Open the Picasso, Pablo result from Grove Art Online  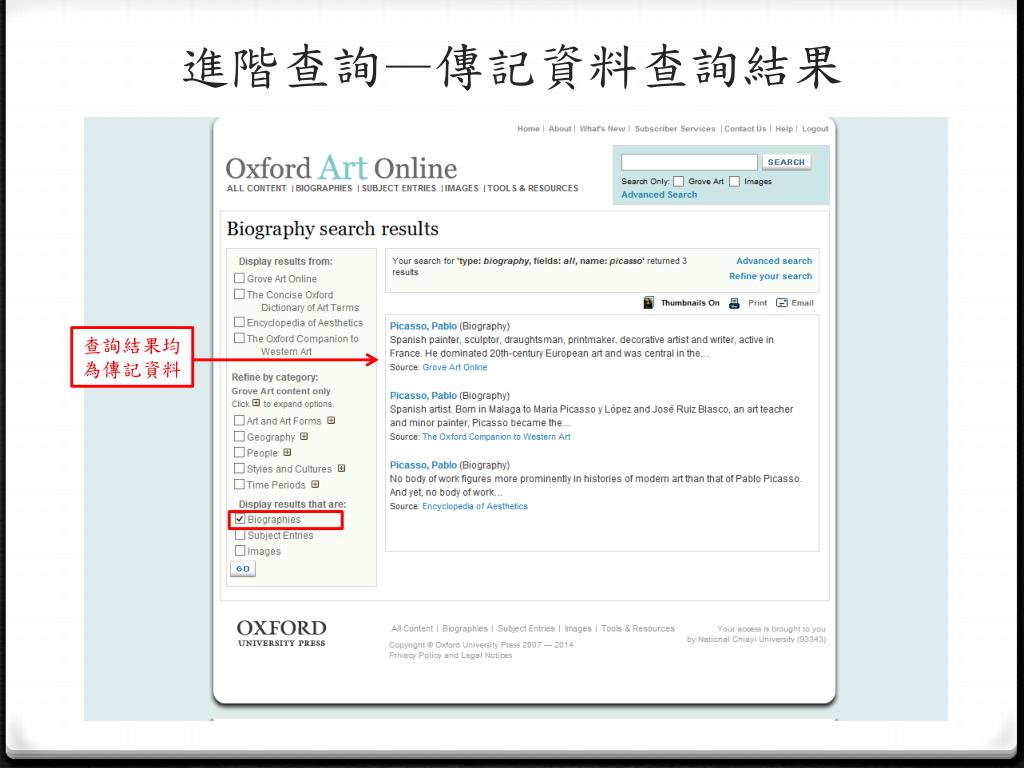pos(423,326)
